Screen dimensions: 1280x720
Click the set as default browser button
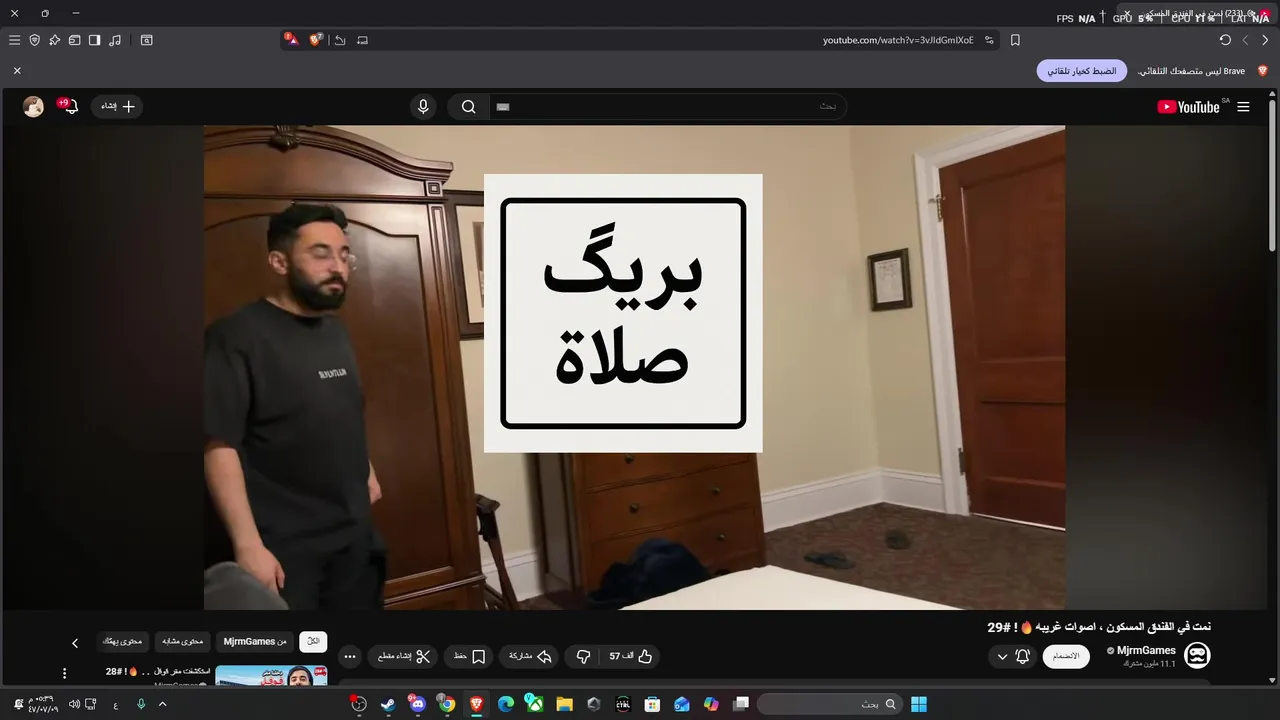click(x=1082, y=71)
